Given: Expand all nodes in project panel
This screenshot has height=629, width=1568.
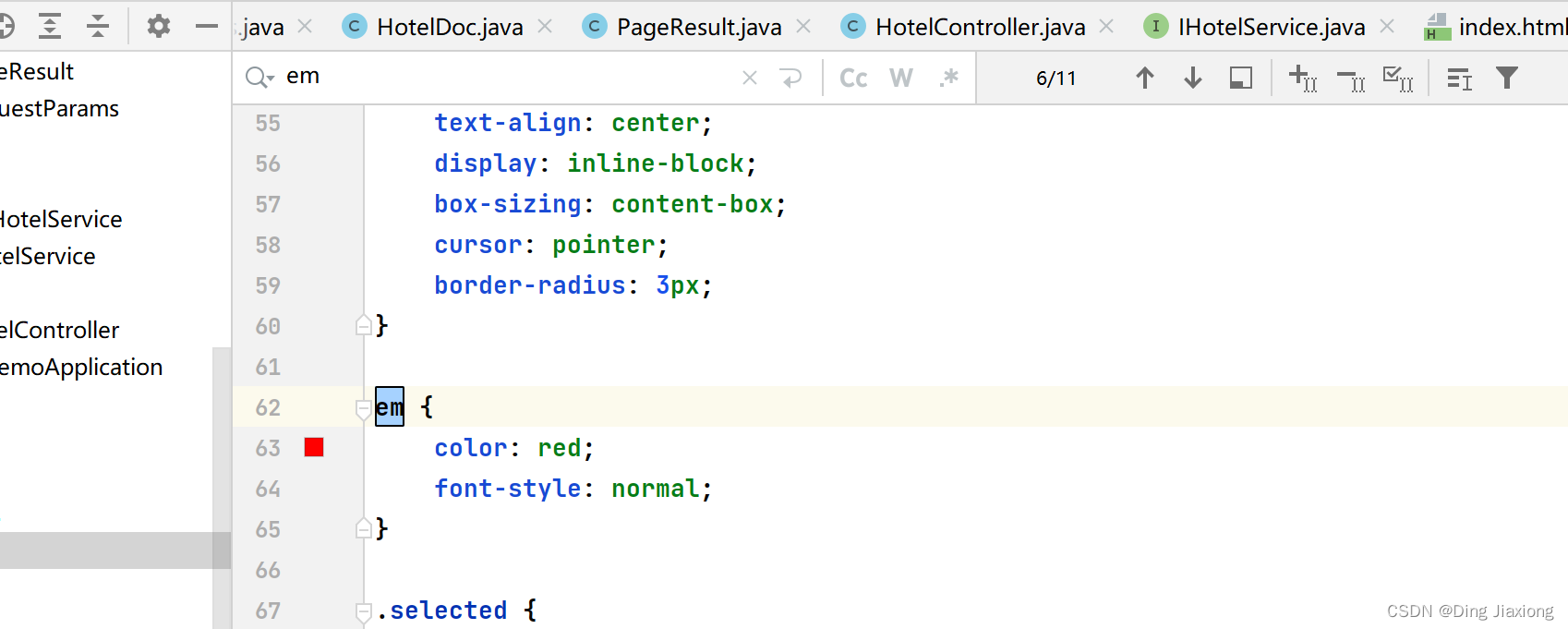Looking at the screenshot, I should click(x=50, y=26).
